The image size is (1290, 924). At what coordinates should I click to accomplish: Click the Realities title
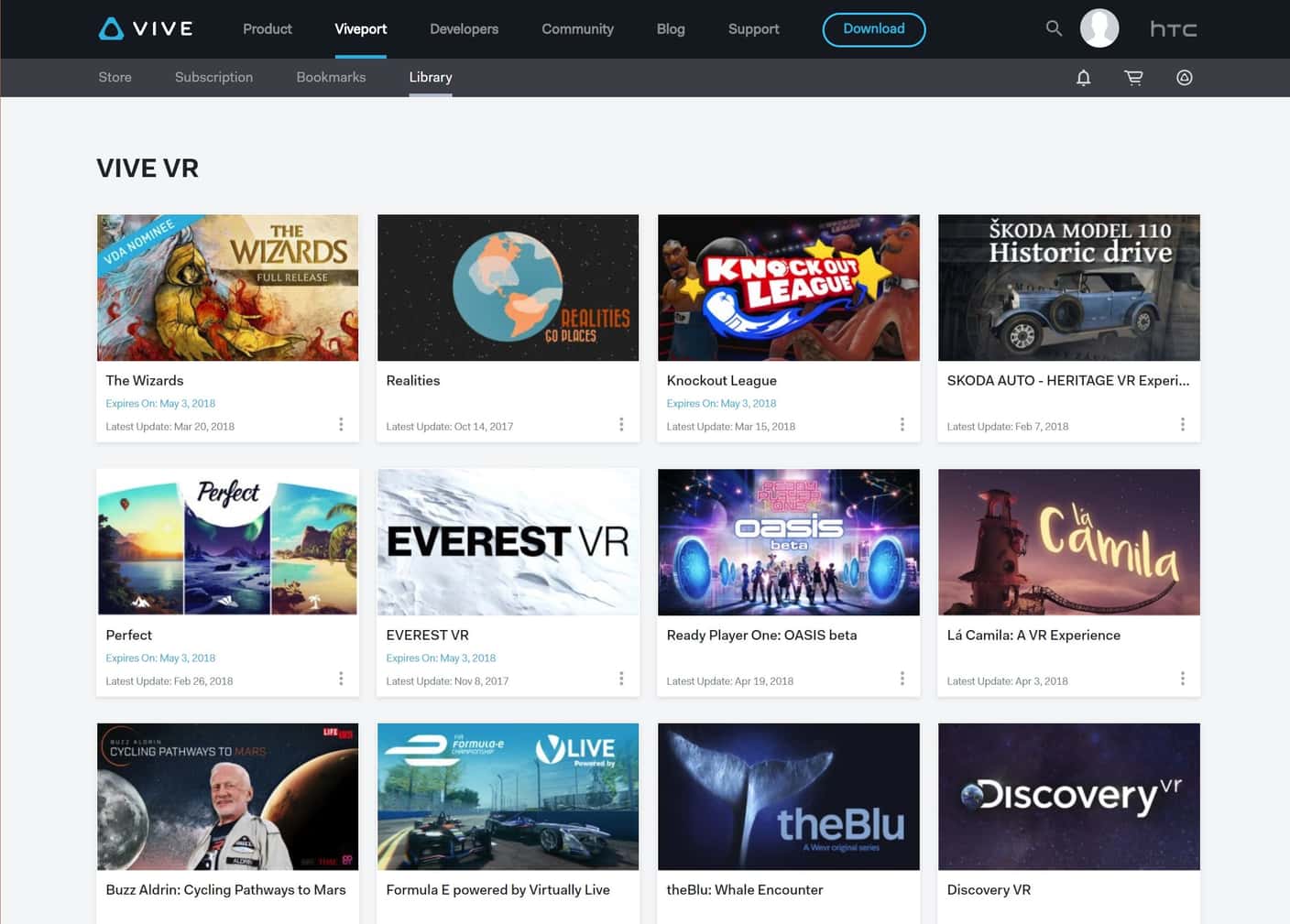pyautogui.click(x=413, y=381)
